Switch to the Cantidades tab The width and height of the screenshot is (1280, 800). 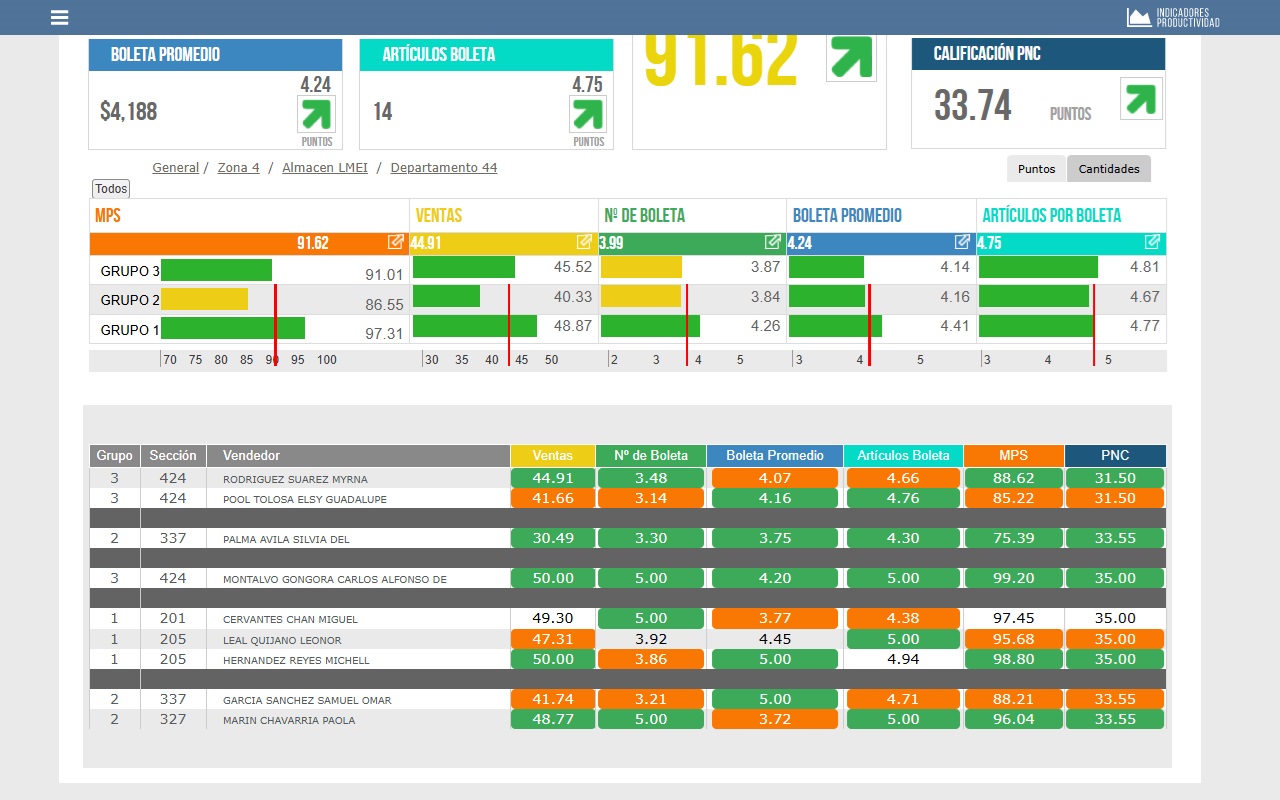pos(1109,169)
